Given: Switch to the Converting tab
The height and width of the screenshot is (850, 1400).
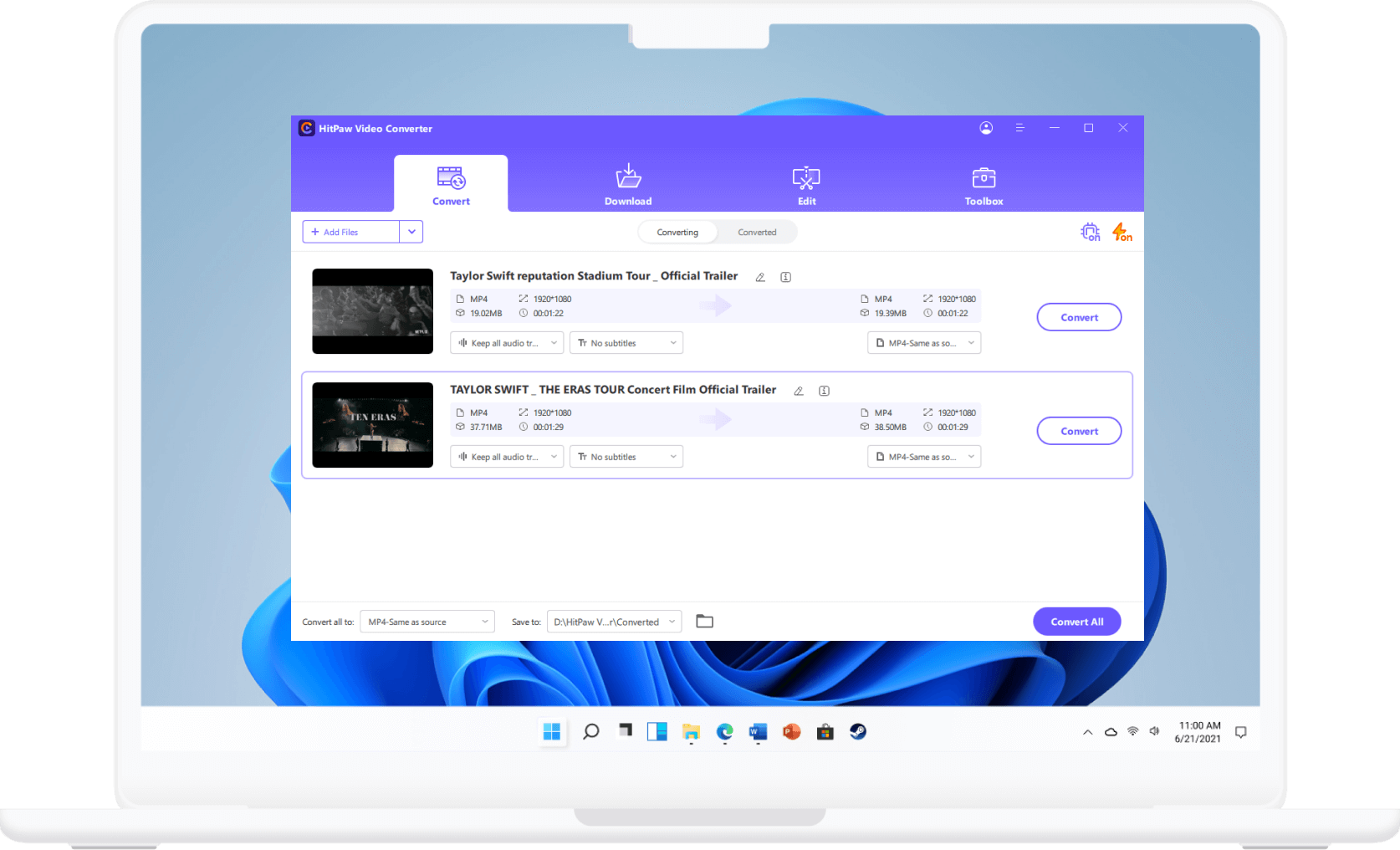Looking at the screenshot, I should point(677,232).
